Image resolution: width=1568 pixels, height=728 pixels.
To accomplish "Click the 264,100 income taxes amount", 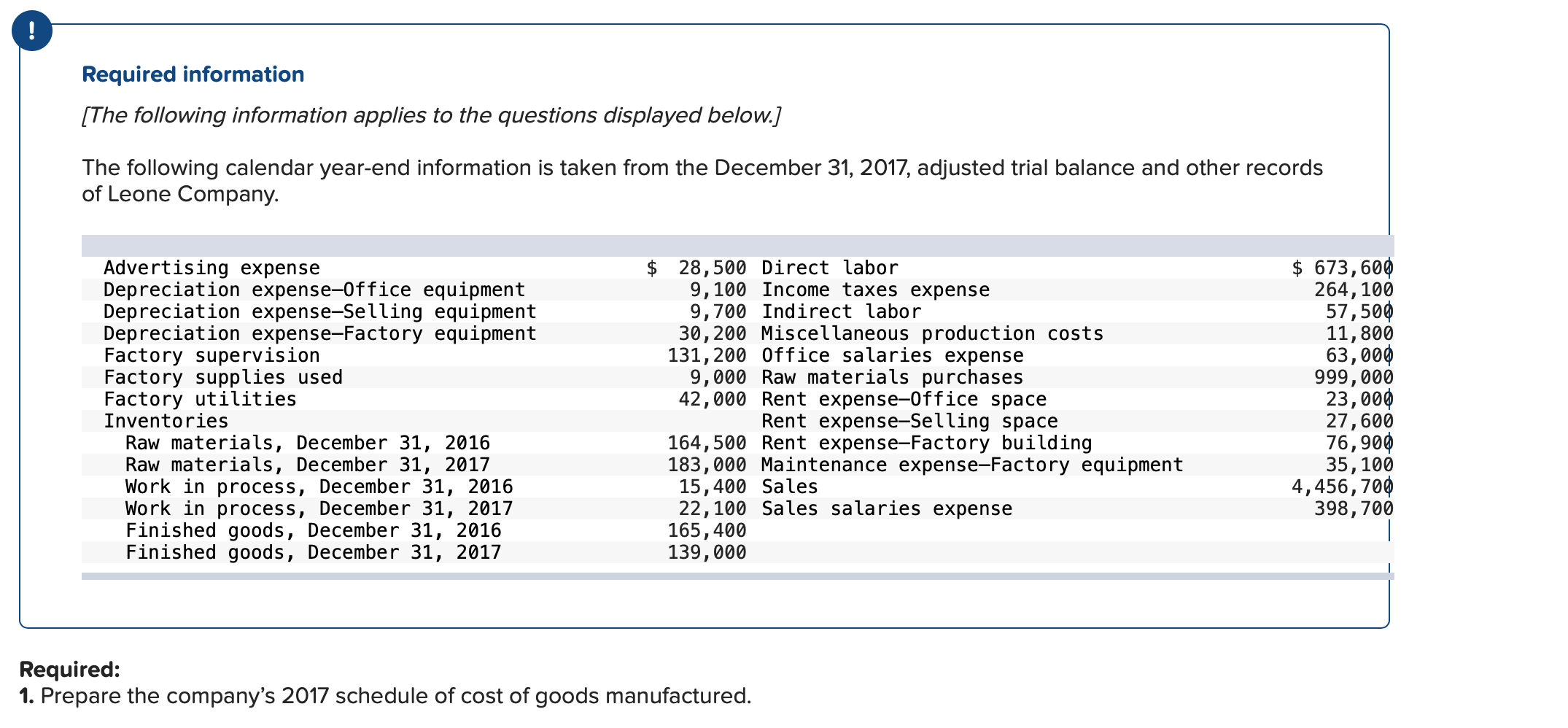I will coord(1354,290).
